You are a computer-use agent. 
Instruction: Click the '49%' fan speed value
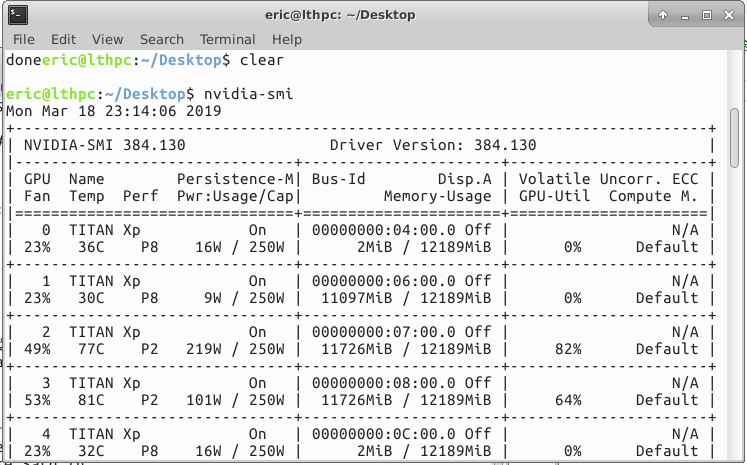pyautogui.click(x=38, y=349)
